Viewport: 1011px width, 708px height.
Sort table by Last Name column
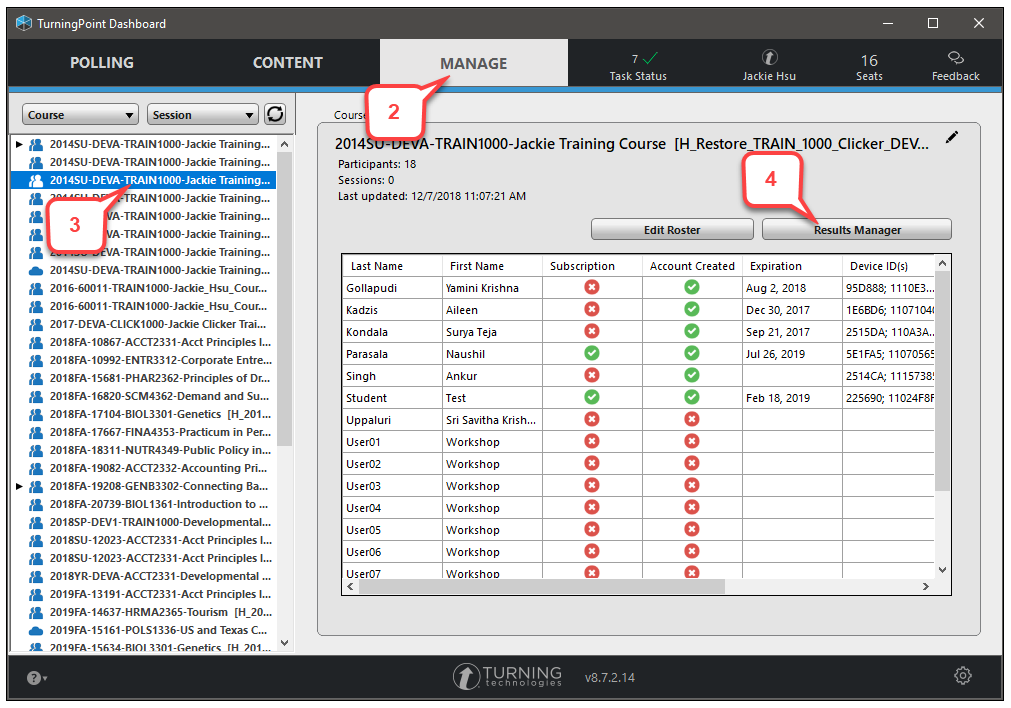point(393,266)
